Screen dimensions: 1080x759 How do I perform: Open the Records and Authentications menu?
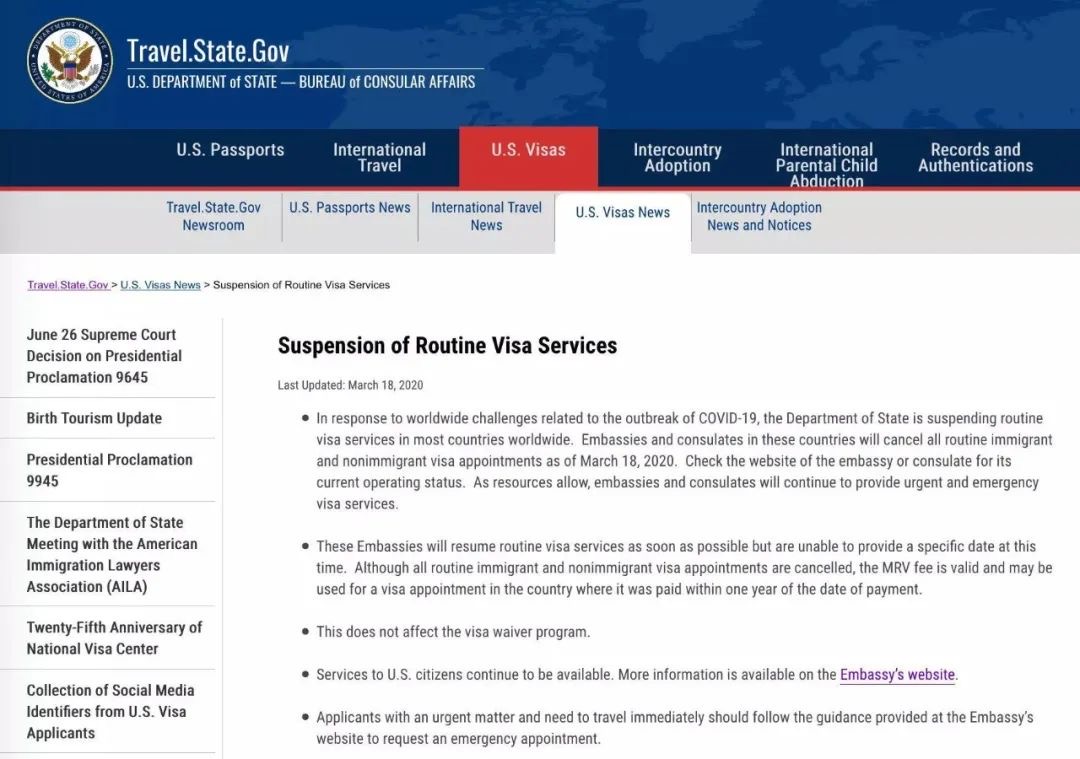(975, 158)
